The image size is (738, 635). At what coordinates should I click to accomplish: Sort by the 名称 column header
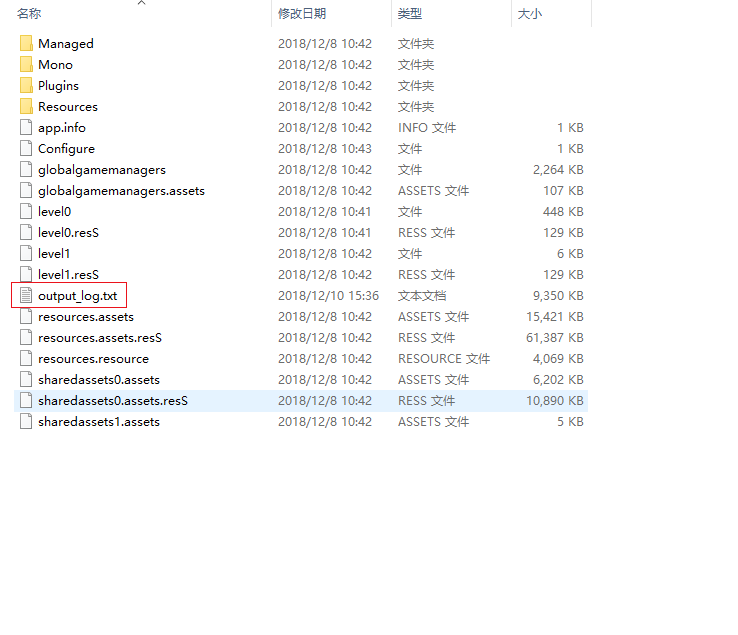pos(29,14)
